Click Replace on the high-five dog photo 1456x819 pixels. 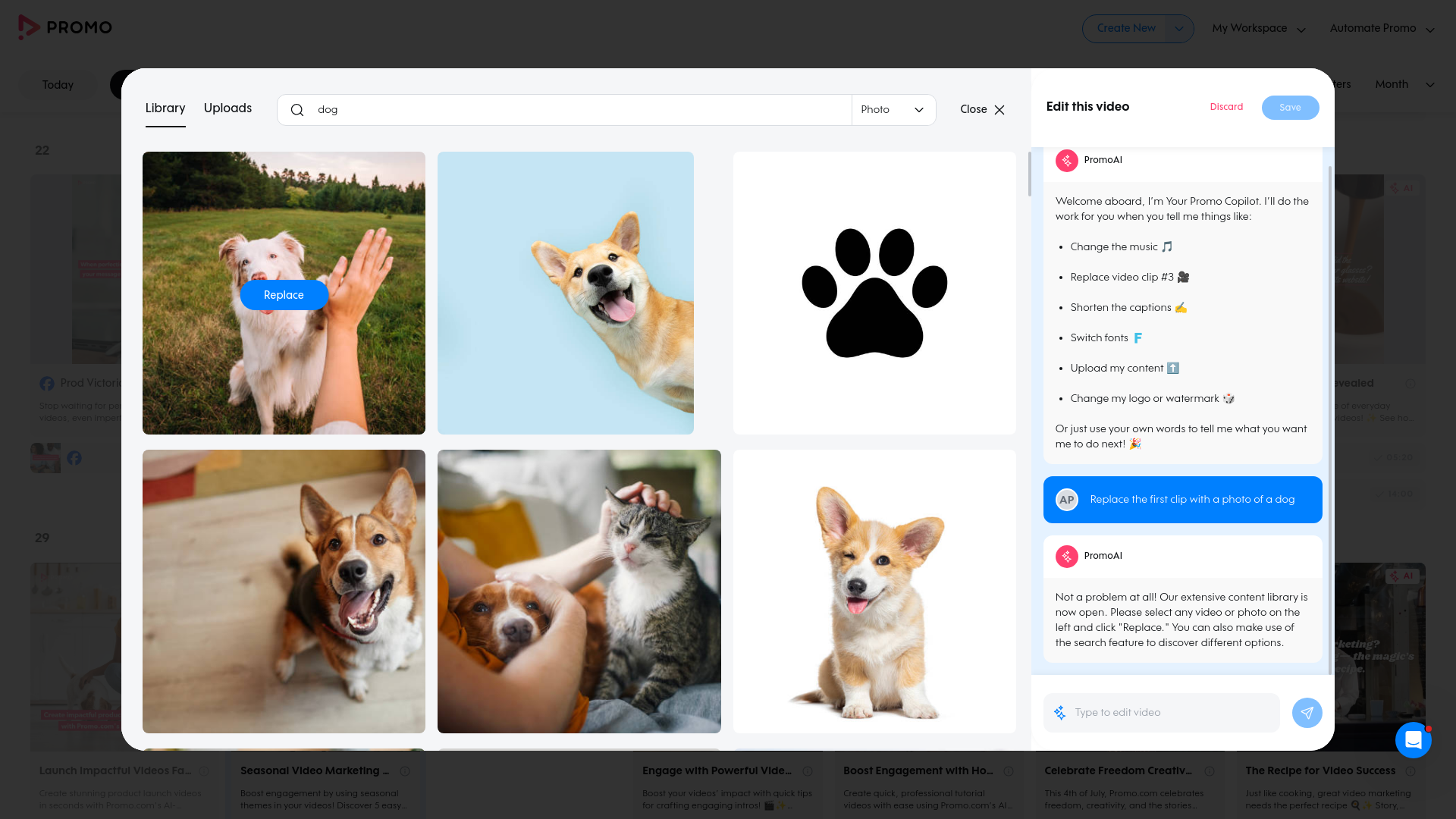[x=284, y=295]
